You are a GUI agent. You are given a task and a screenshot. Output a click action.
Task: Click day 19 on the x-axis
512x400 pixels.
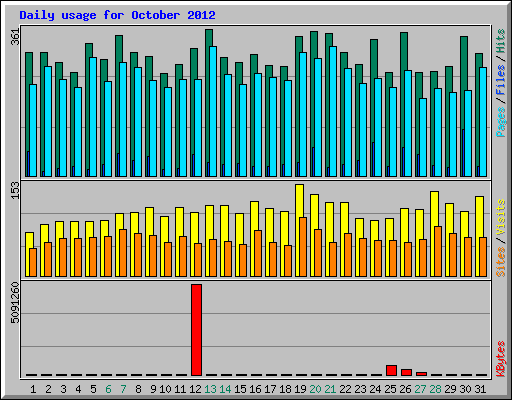pyautogui.click(x=300, y=389)
